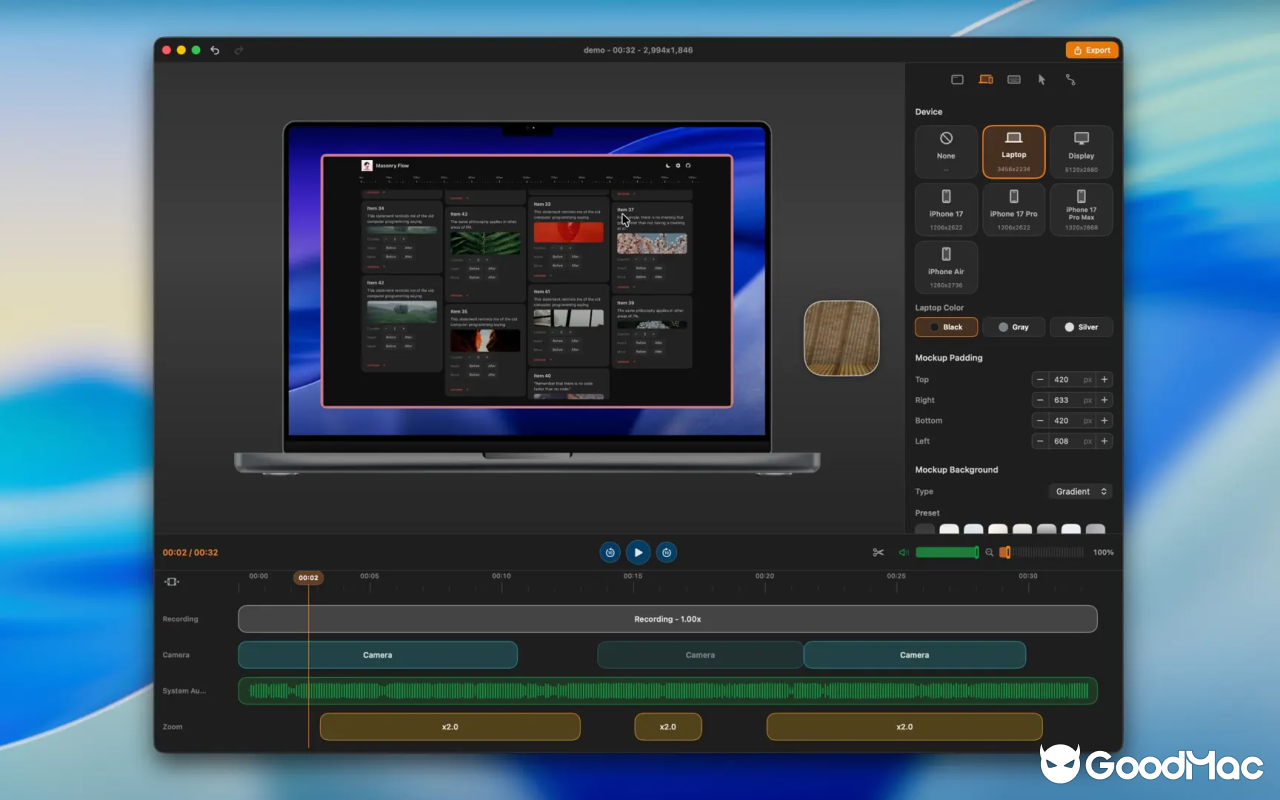Increase Left mockup padding
The width and height of the screenshot is (1280, 800).
pos(1105,441)
